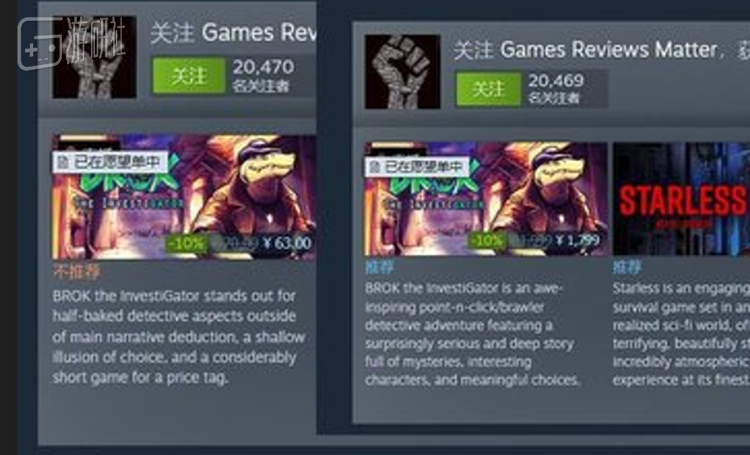Click the review text beginning 'BROK the InvestiGator stands out'

tap(179, 337)
